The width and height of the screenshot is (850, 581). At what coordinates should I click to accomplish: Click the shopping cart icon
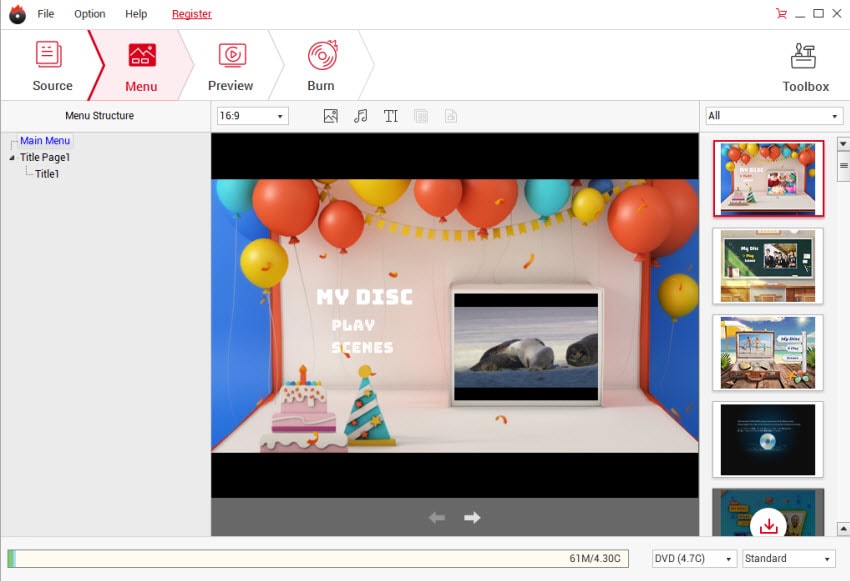[783, 13]
